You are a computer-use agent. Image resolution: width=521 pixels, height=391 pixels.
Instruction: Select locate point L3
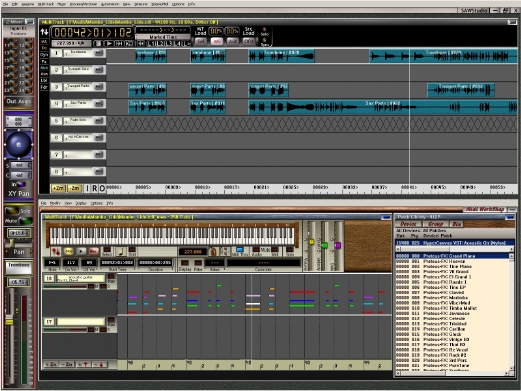[x=169, y=44]
